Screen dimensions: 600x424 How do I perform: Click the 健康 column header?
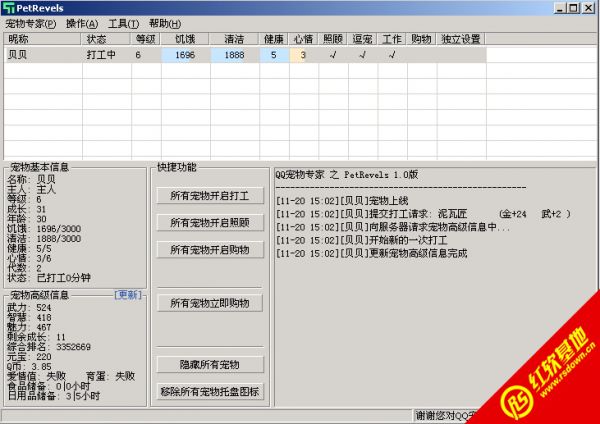click(274, 39)
